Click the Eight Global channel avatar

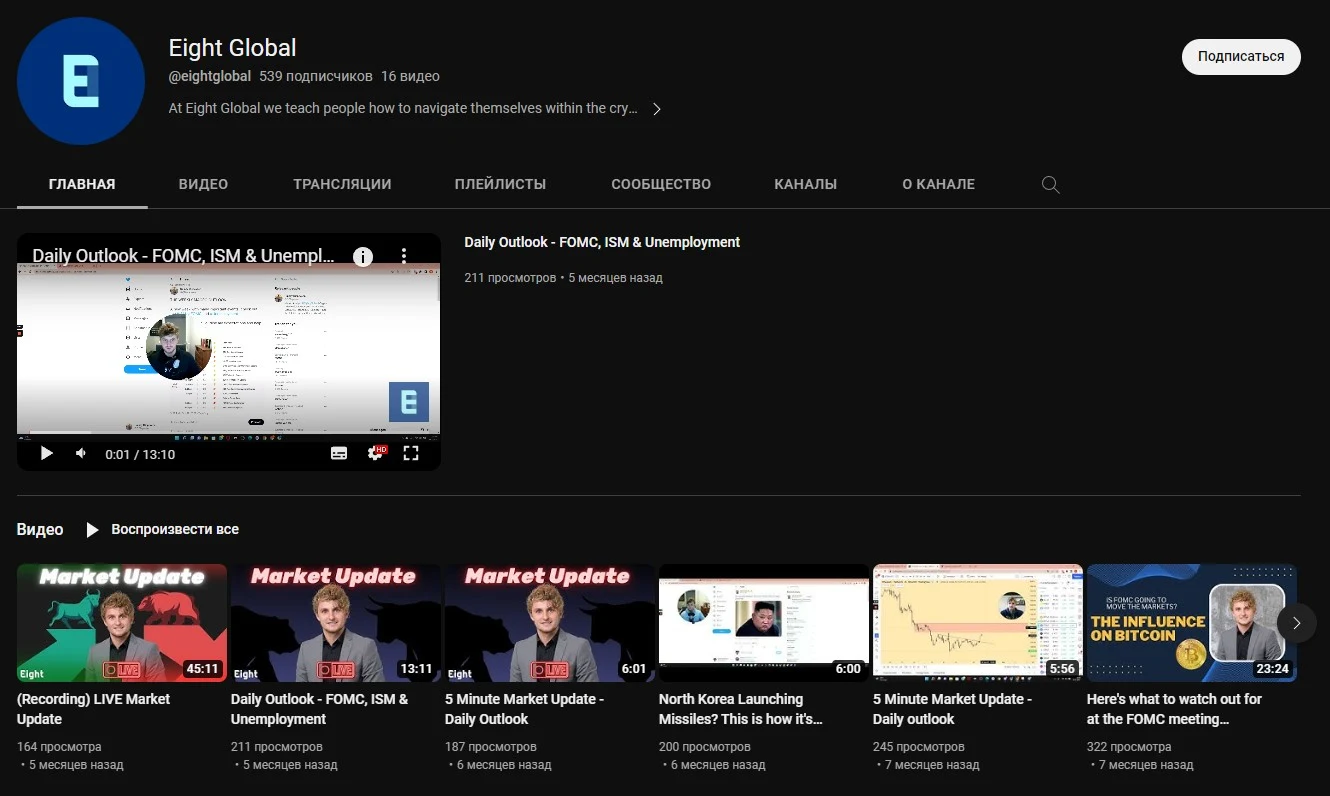coord(81,81)
